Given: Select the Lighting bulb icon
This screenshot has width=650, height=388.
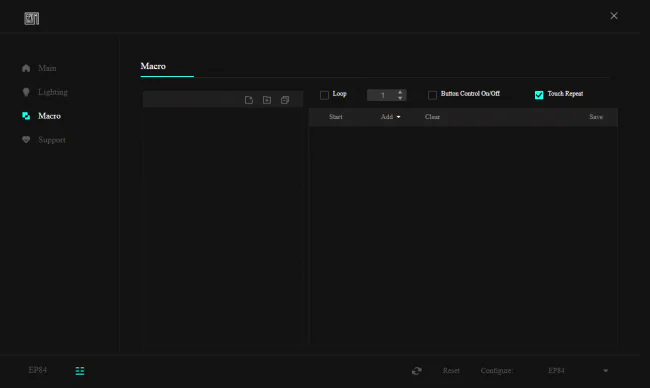Looking at the screenshot, I should [x=26, y=92].
